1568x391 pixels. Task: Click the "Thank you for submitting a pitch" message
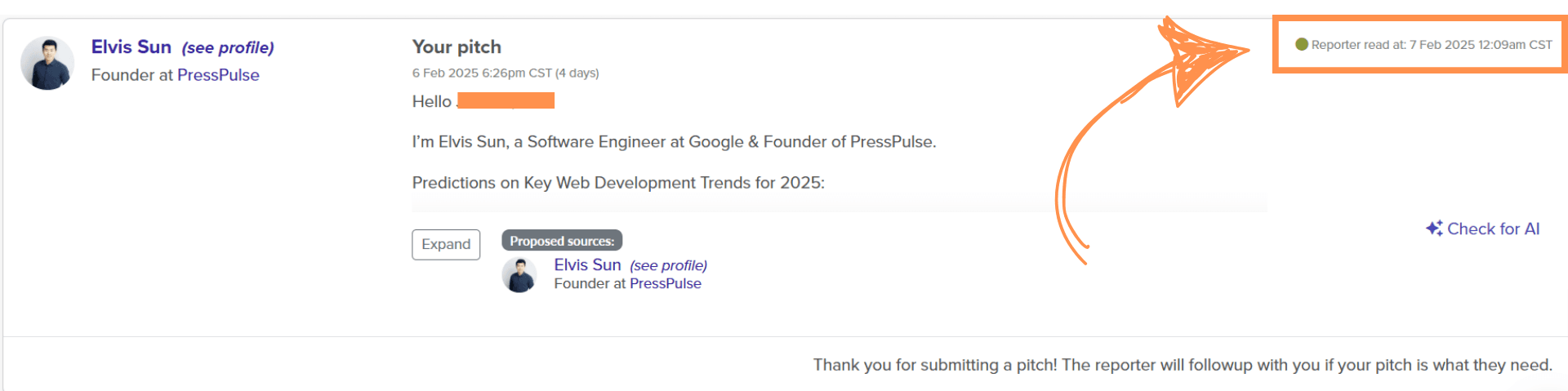pyautogui.click(x=1182, y=365)
